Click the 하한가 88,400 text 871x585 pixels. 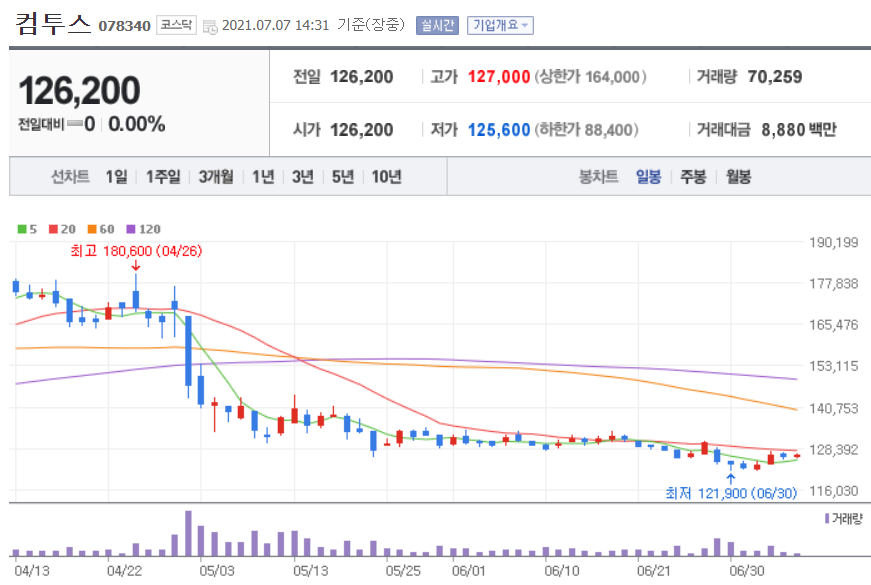587,130
